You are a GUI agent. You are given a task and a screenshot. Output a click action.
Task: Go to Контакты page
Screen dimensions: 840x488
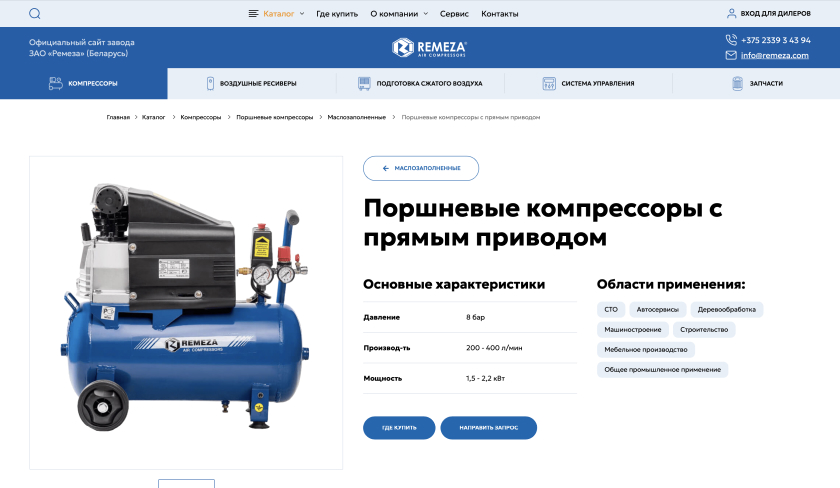coord(500,14)
